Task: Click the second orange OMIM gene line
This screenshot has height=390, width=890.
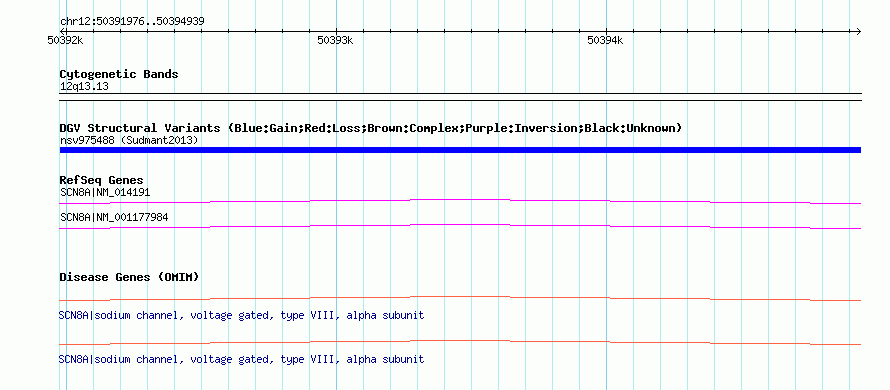Action: click(460, 342)
